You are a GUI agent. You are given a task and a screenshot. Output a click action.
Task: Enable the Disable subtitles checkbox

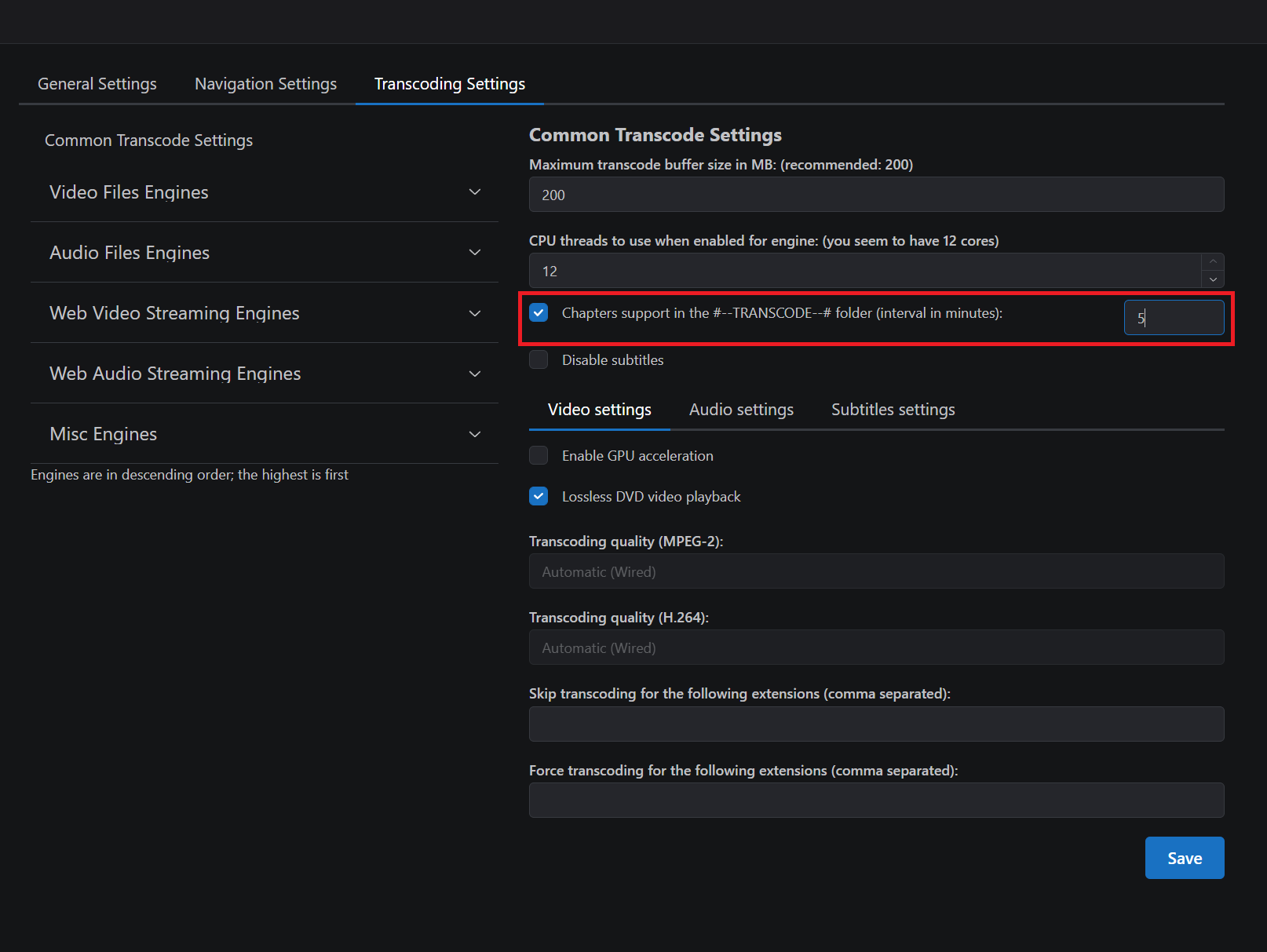(x=539, y=360)
